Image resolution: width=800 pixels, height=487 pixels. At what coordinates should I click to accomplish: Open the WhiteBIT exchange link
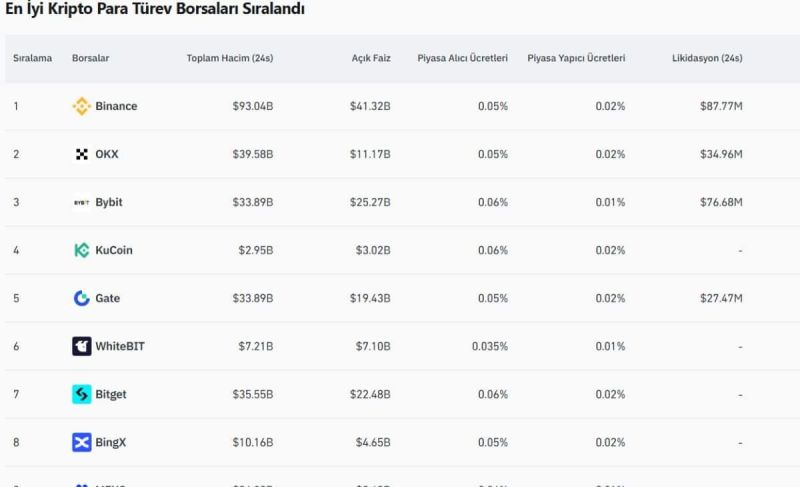[x=120, y=346]
